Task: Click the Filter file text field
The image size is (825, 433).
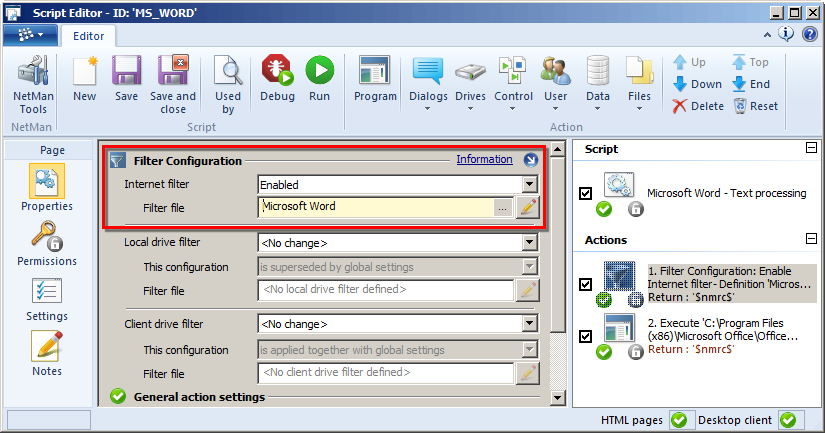Action: coord(377,207)
